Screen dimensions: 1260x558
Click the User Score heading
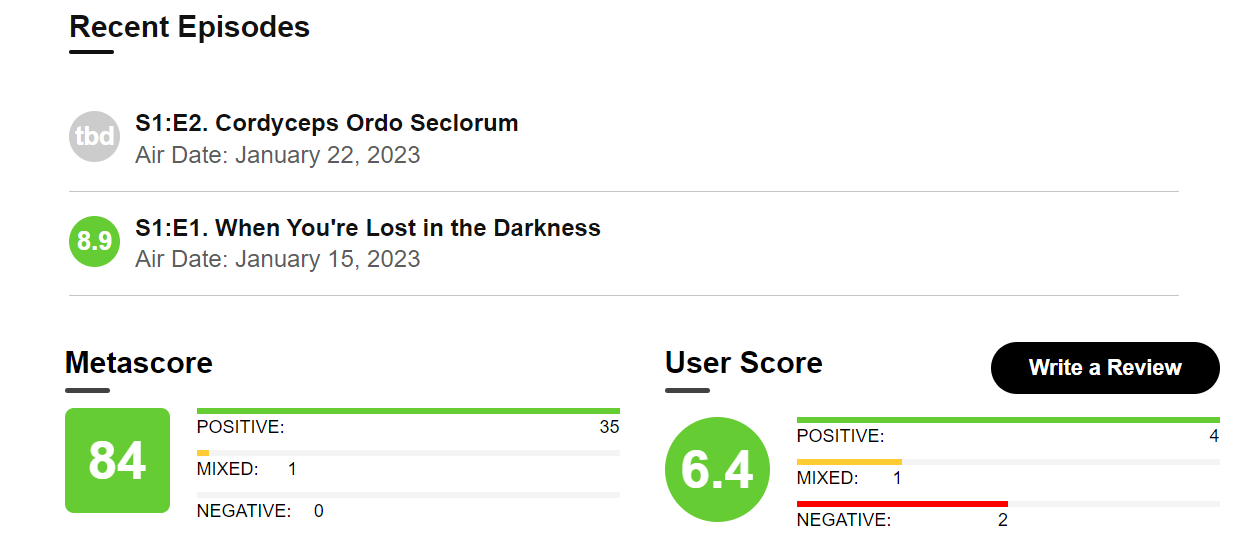(743, 362)
